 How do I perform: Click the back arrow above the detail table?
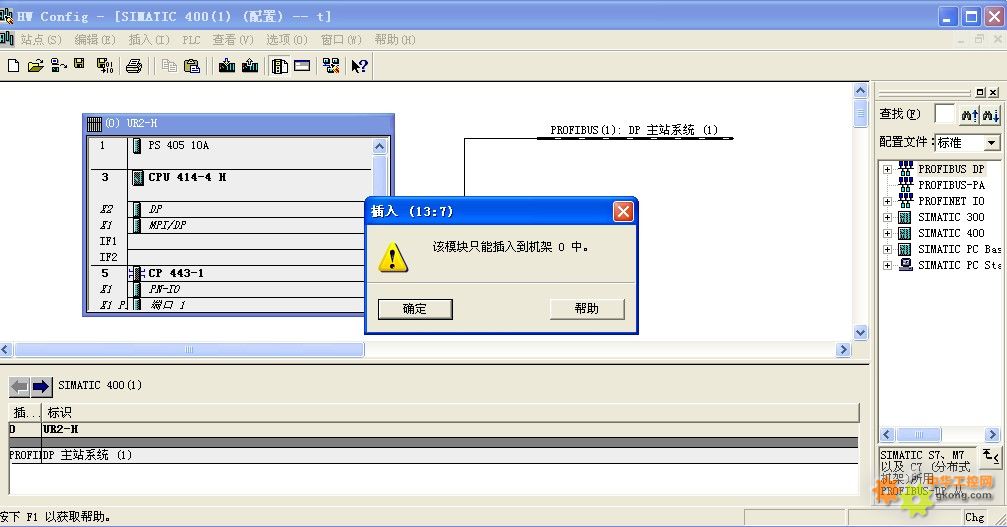click(19, 386)
